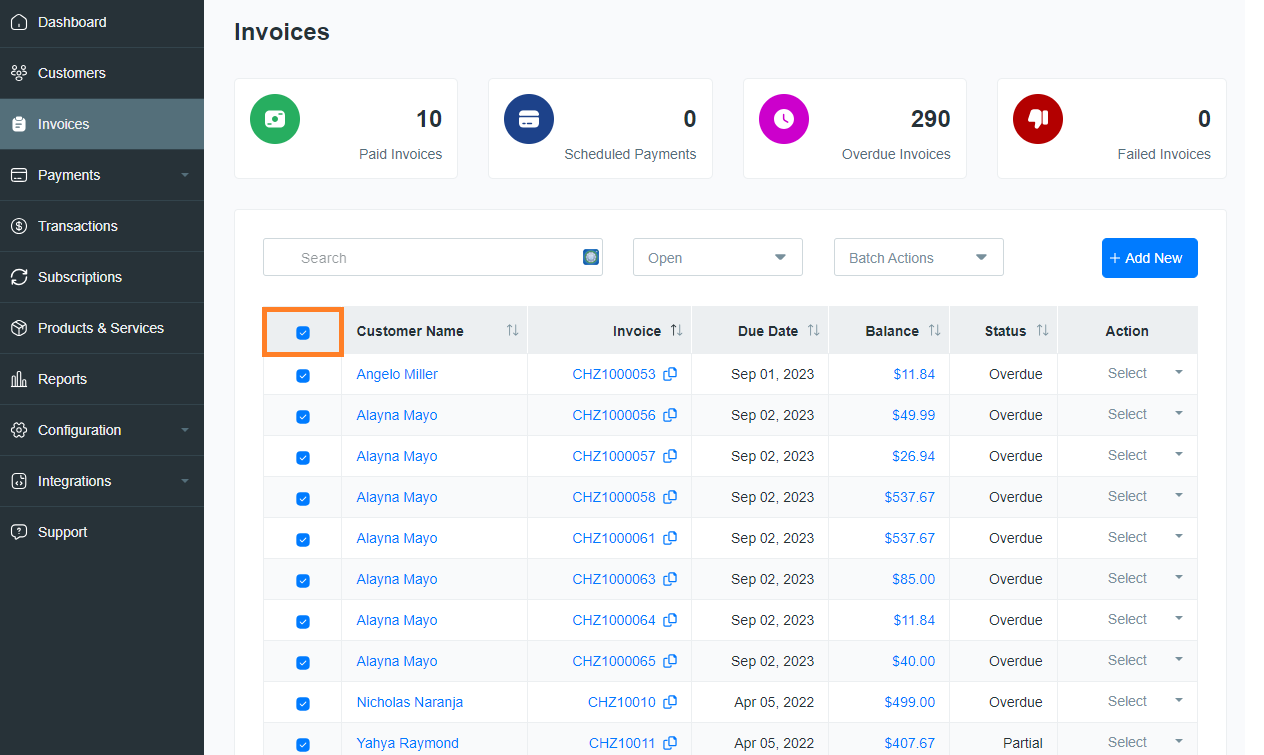The height and width of the screenshot is (755, 1264).
Task: Uncheck the Nicholas Naranja row checkbox
Action: [x=303, y=704]
